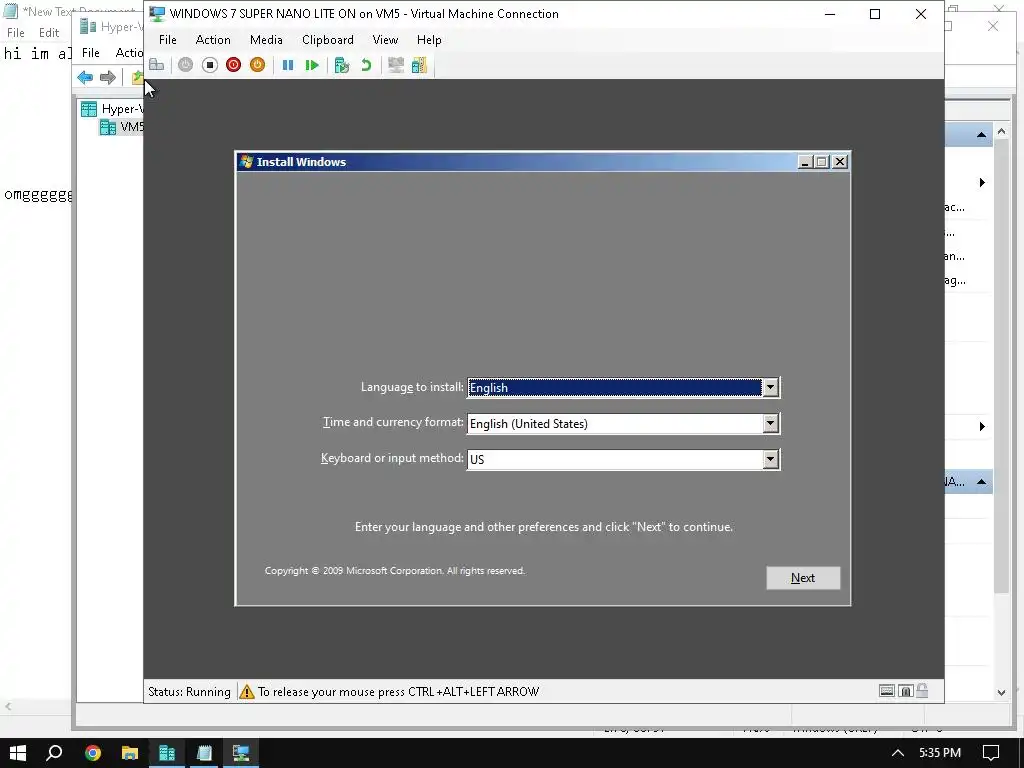This screenshot has height=768, width=1024.
Task: Open the Keyboard or input method dropdown
Action: 771,459
